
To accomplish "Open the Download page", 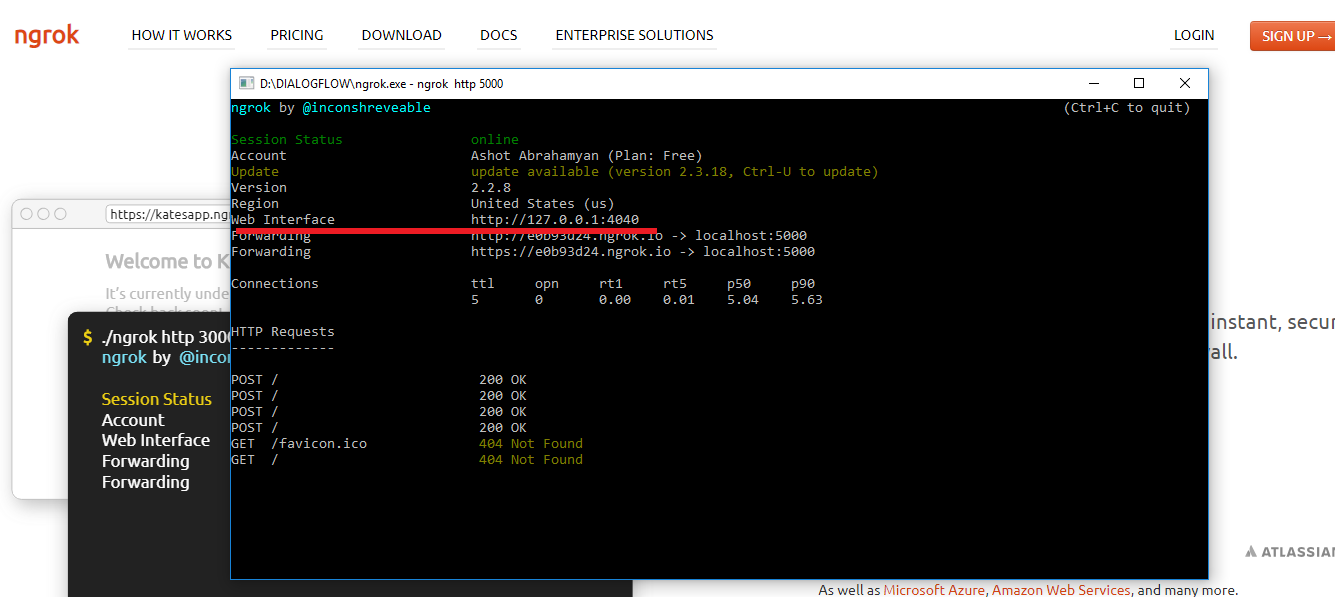I will [401, 35].
